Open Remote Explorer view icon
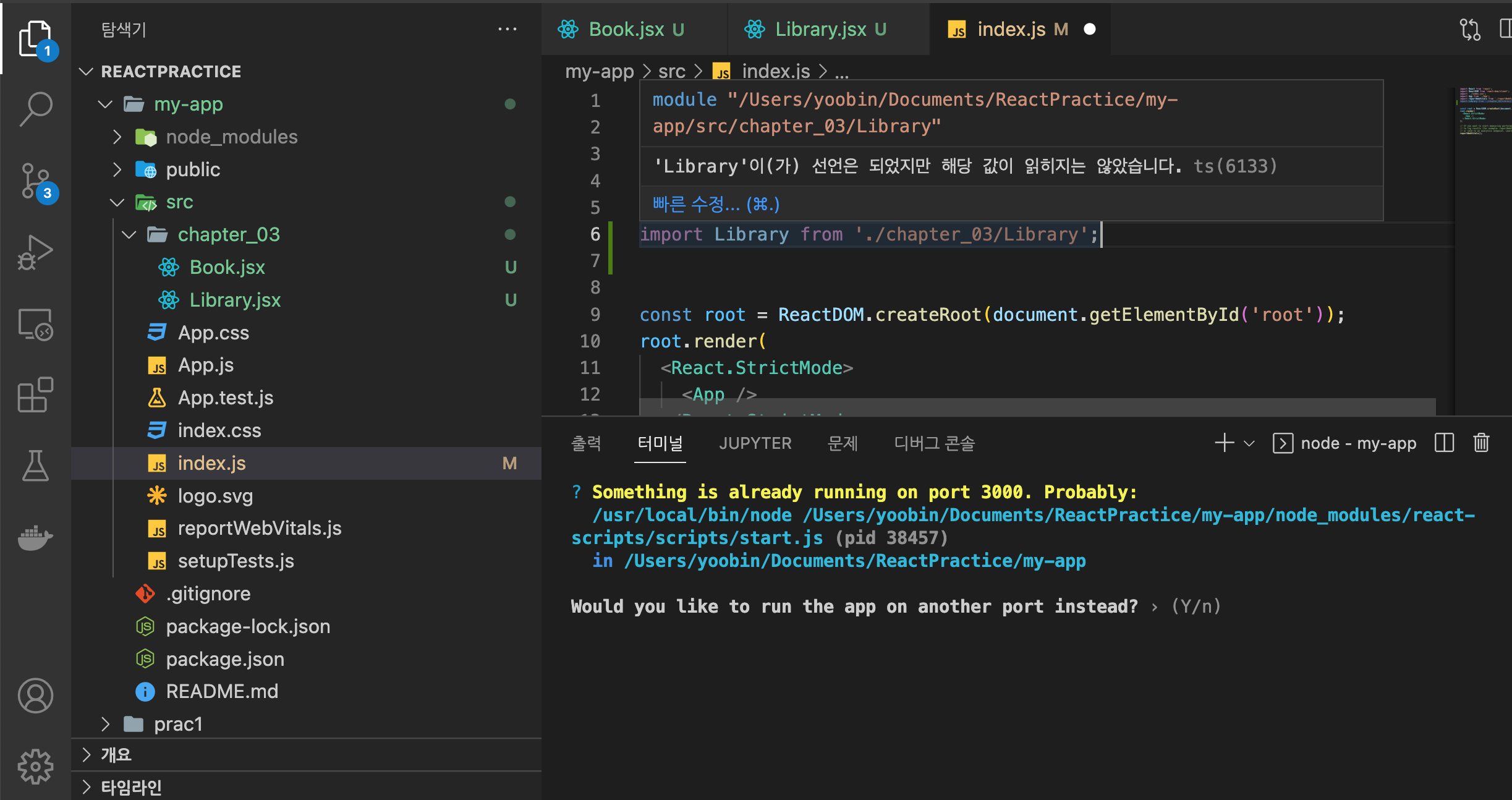 click(36, 325)
